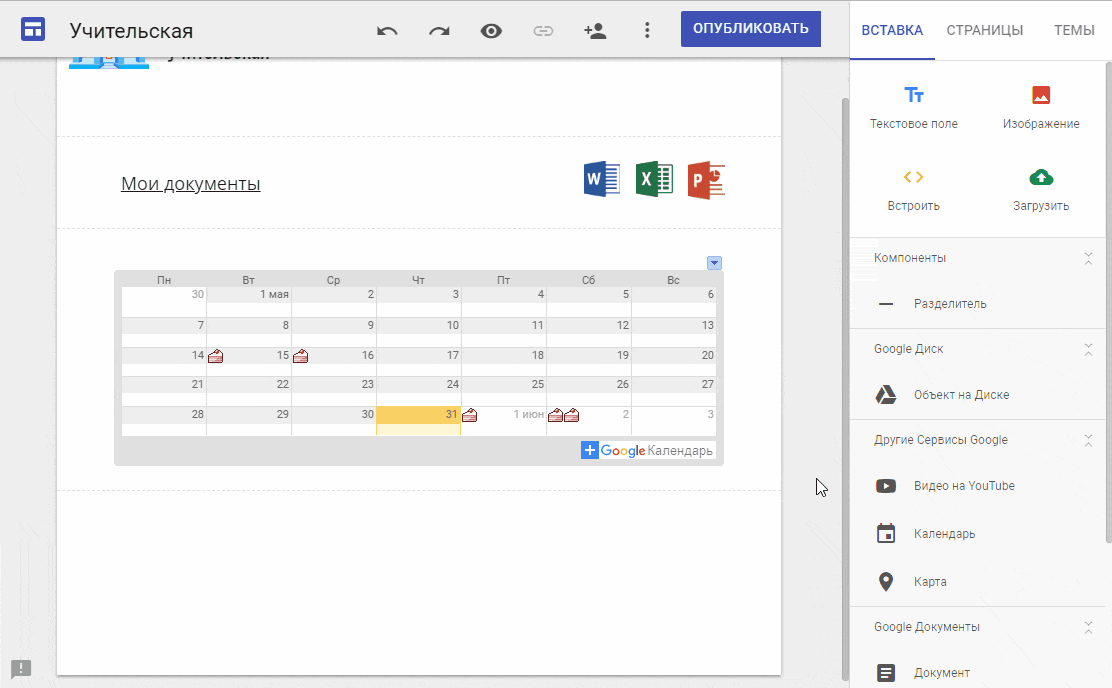Click the Встроить embed option

[x=913, y=190]
